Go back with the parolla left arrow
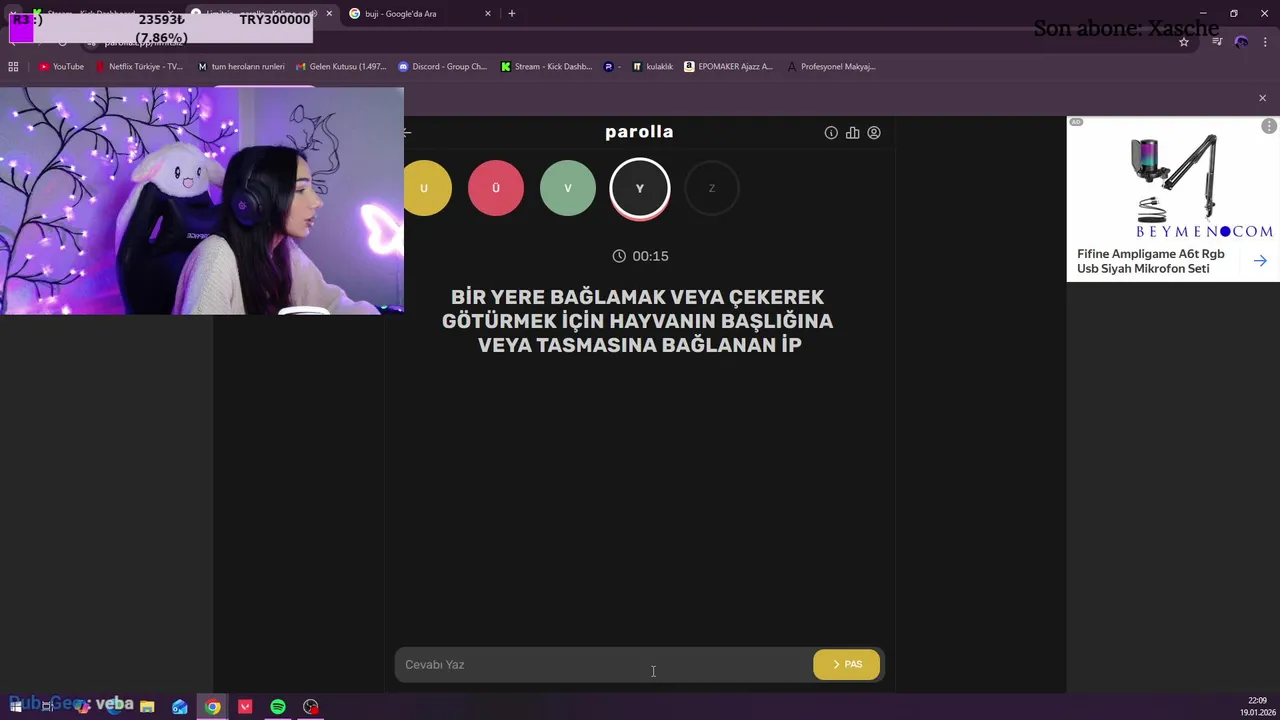Screen dimensions: 1280x720 pos(408,132)
